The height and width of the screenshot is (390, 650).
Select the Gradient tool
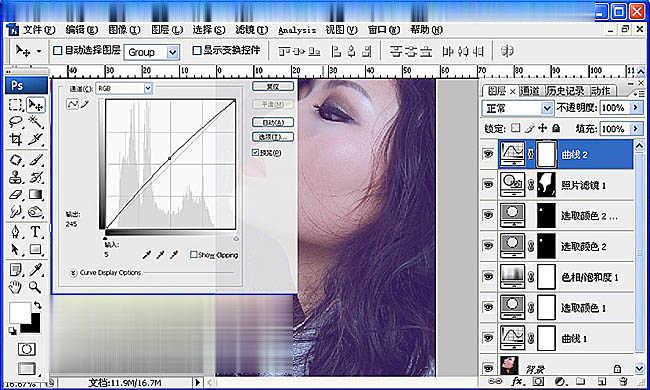(x=36, y=195)
